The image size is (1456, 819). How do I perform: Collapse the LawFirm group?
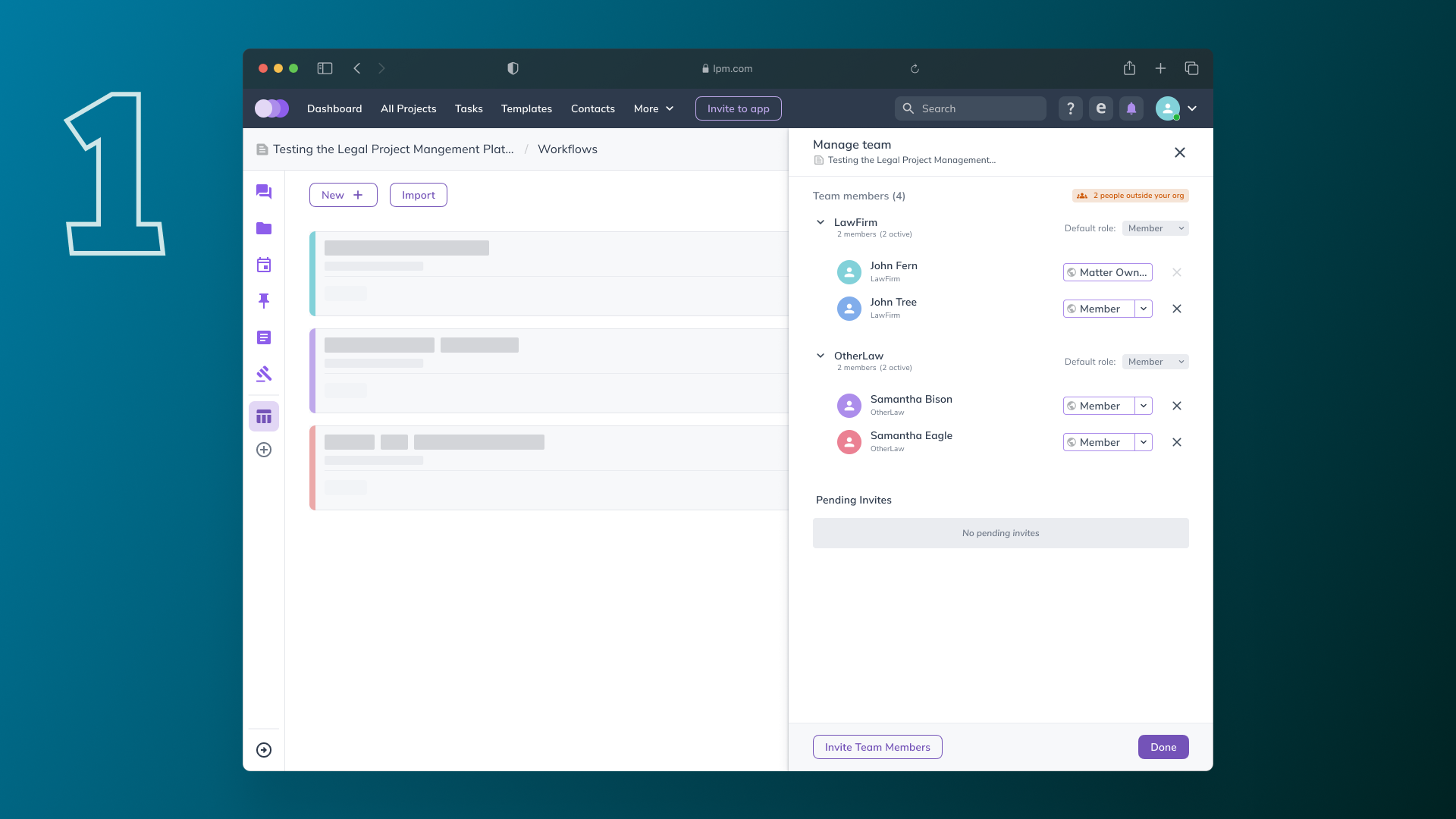[x=821, y=222]
